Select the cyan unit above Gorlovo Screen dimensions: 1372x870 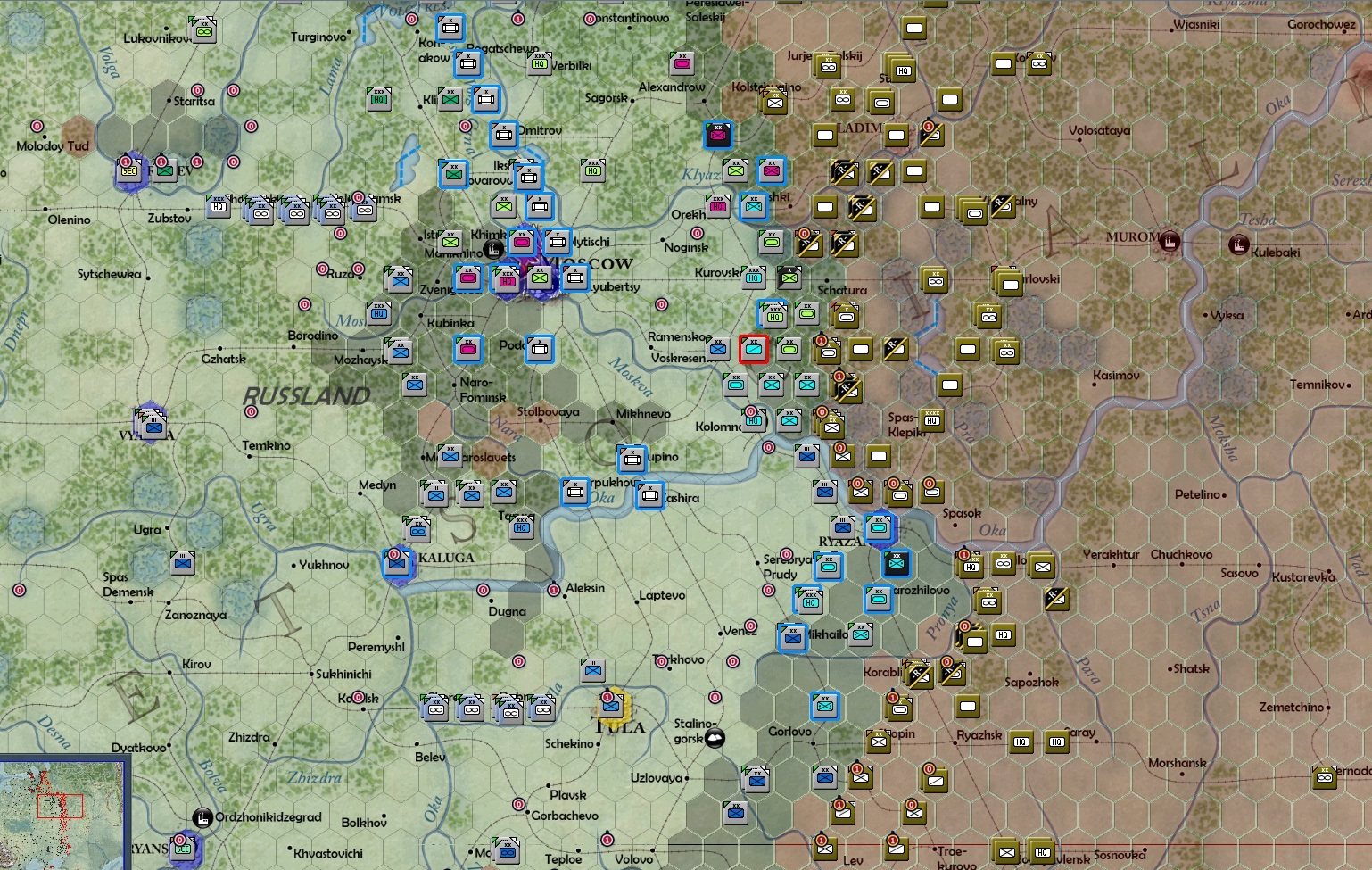coord(825,706)
